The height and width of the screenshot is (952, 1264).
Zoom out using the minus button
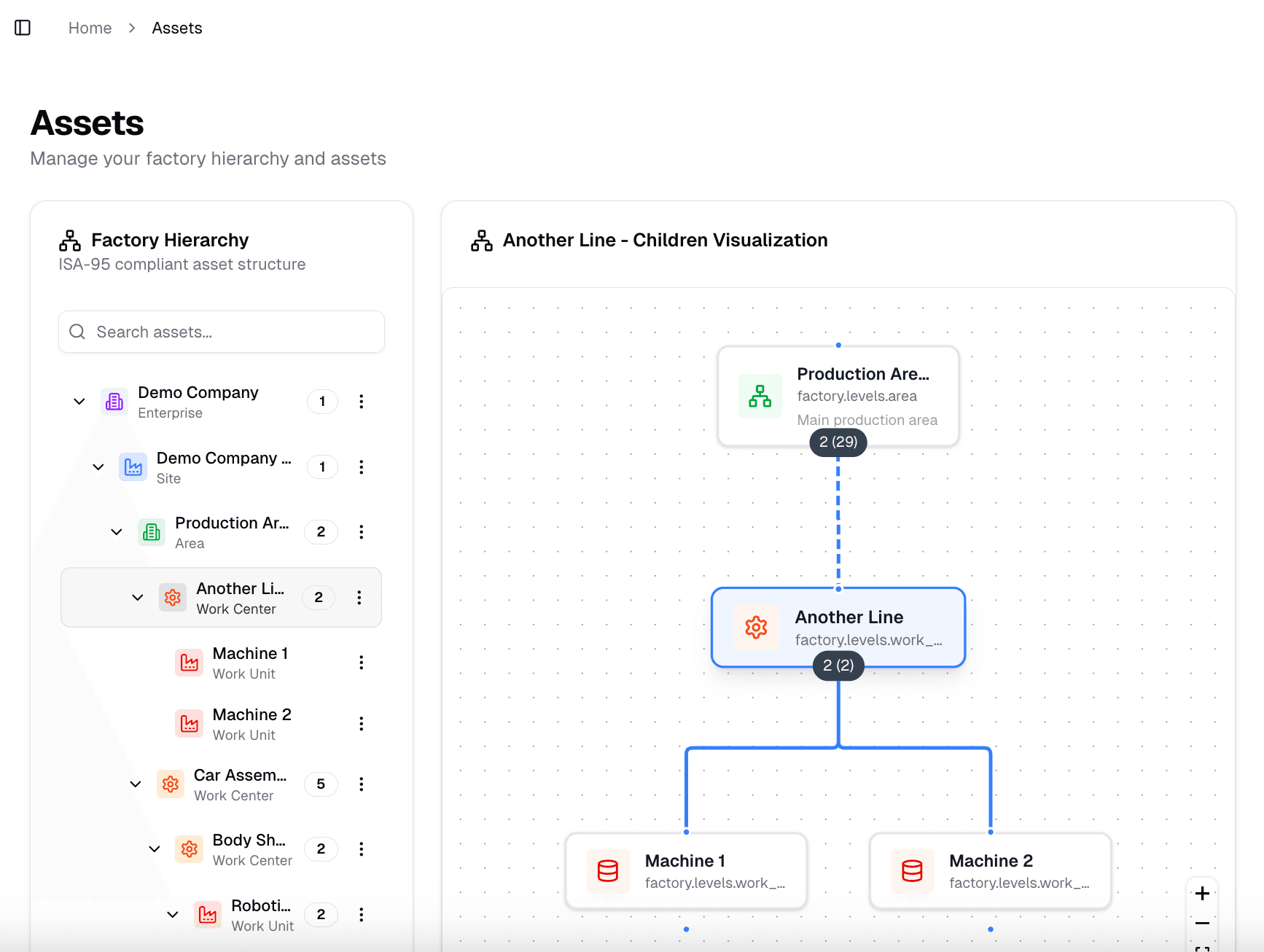[x=1202, y=924]
